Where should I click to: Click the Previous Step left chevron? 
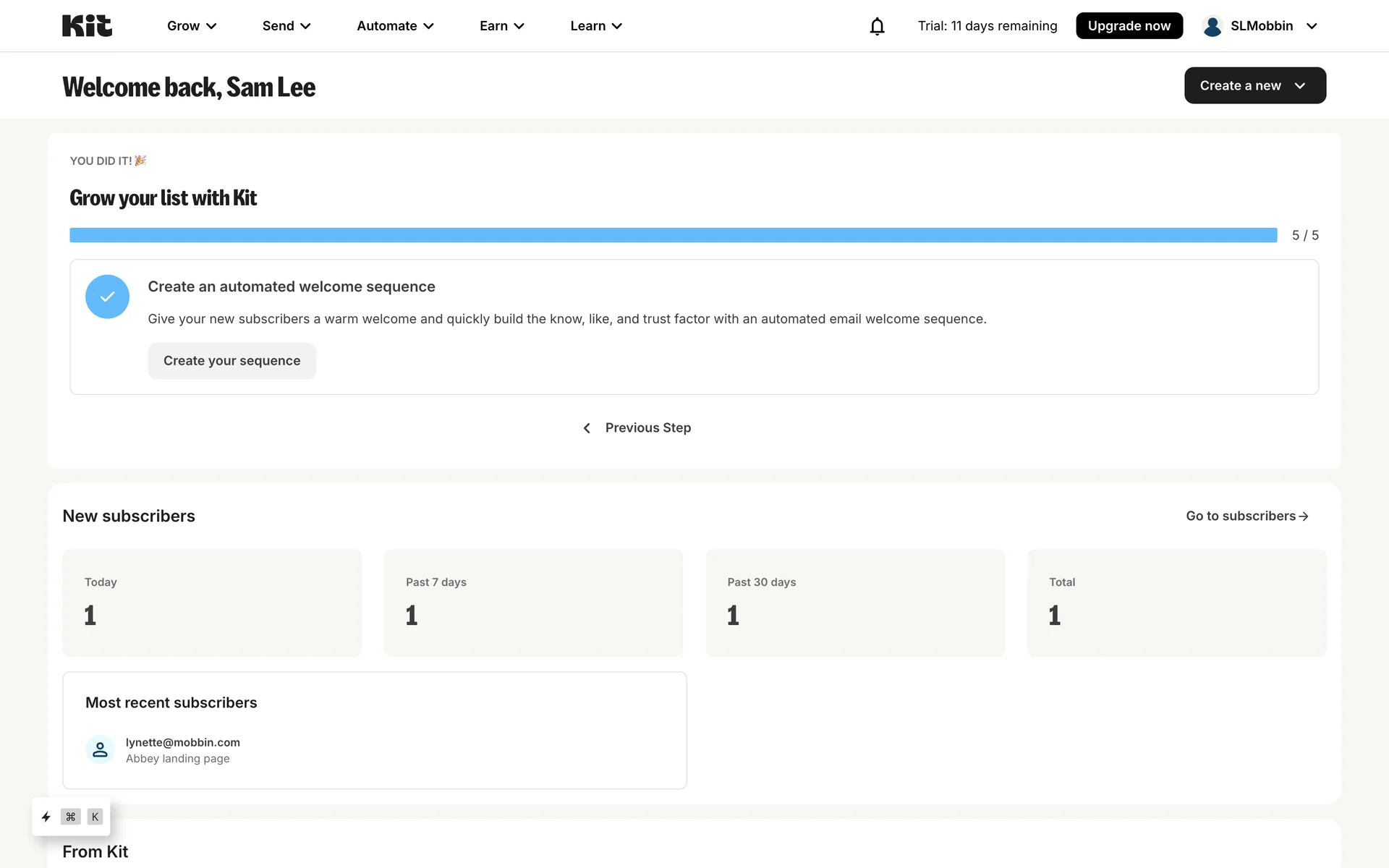tap(587, 428)
